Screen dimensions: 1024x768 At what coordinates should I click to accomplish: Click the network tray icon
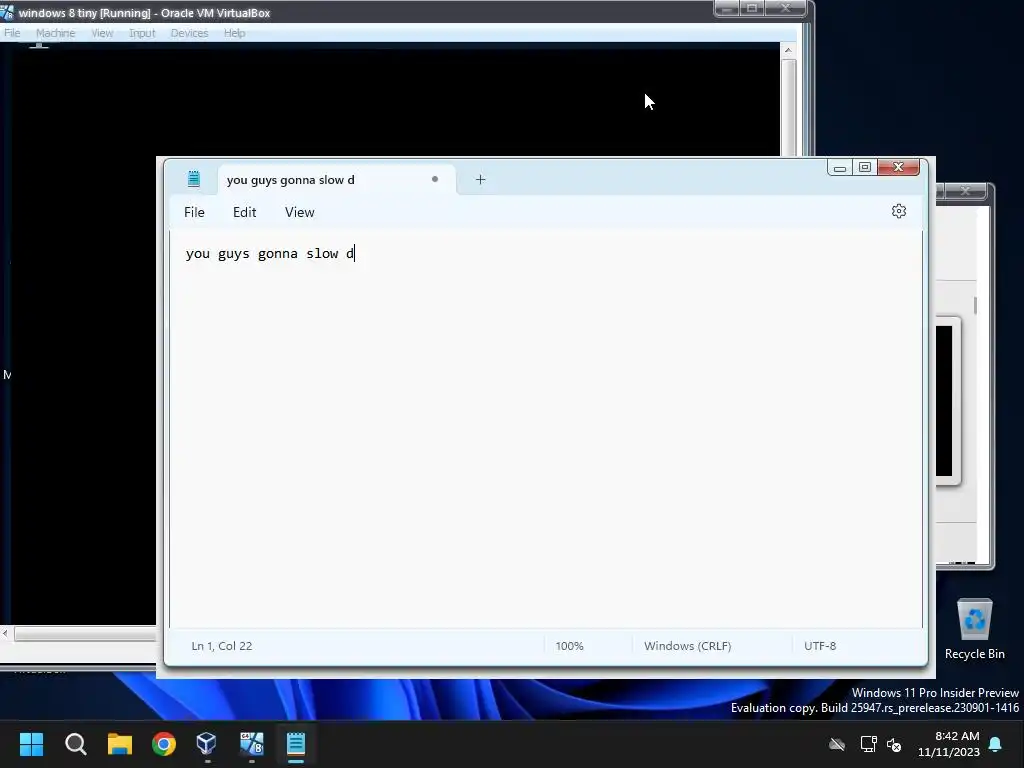click(x=868, y=744)
